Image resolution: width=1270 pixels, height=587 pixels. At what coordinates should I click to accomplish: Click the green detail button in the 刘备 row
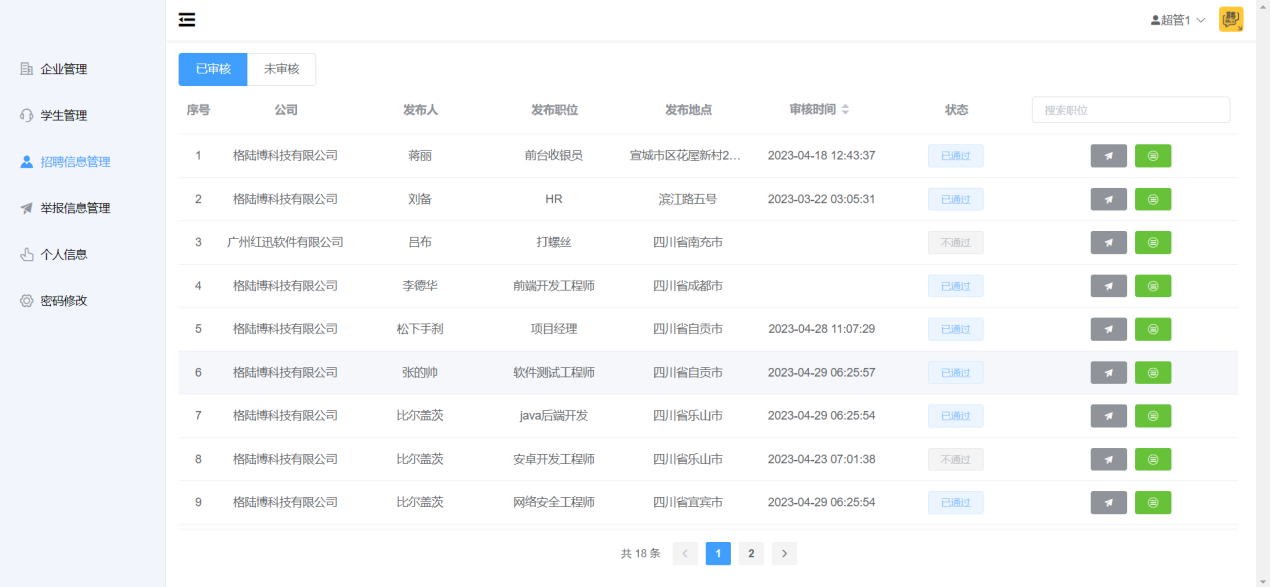[x=1153, y=199]
